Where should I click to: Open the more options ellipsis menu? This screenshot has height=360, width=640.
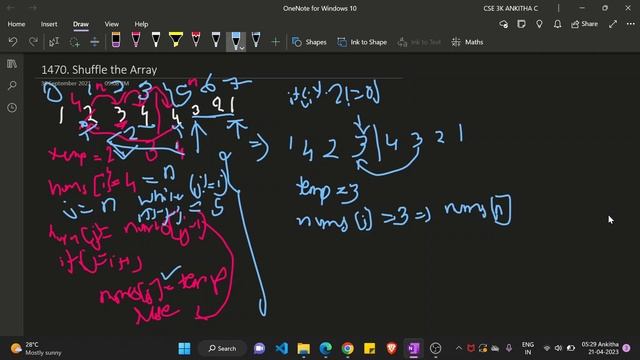click(631, 24)
